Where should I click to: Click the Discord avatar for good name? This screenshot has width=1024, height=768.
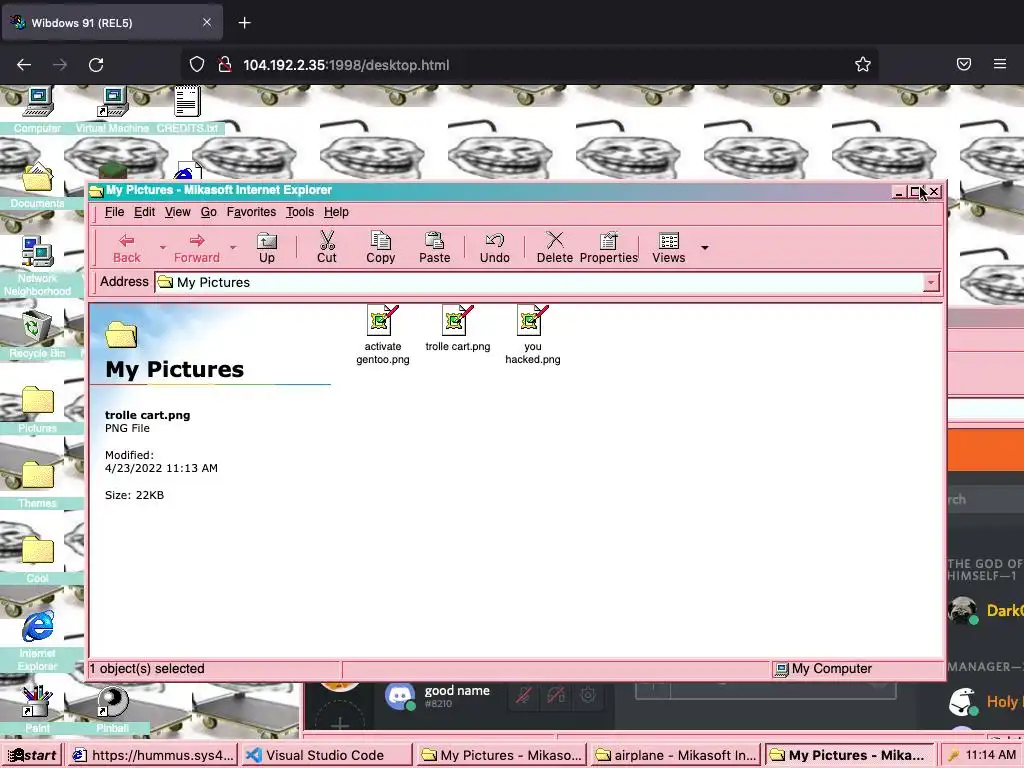pyautogui.click(x=400, y=696)
